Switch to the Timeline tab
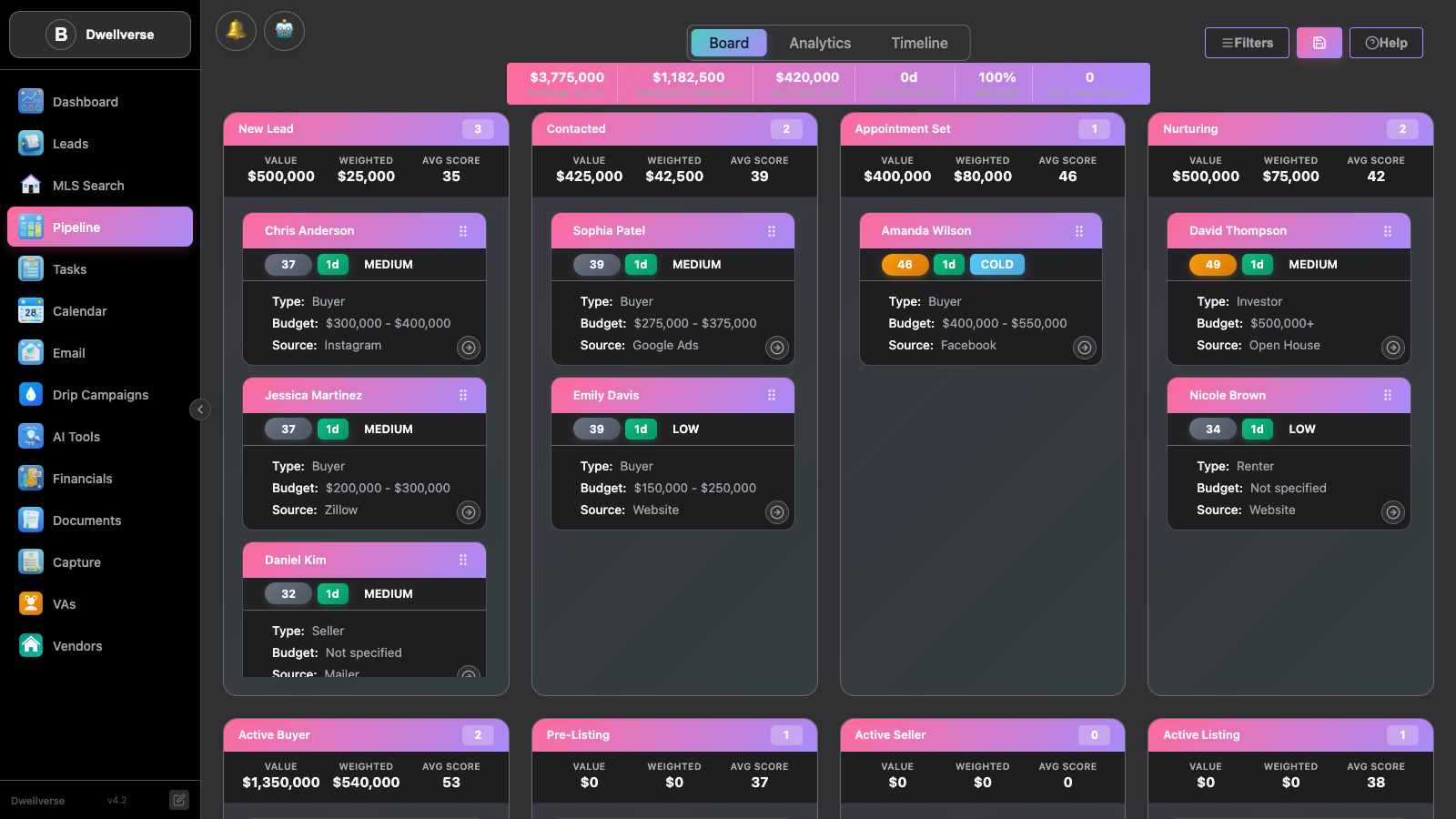Viewport: 1456px width, 819px height. tap(919, 43)
